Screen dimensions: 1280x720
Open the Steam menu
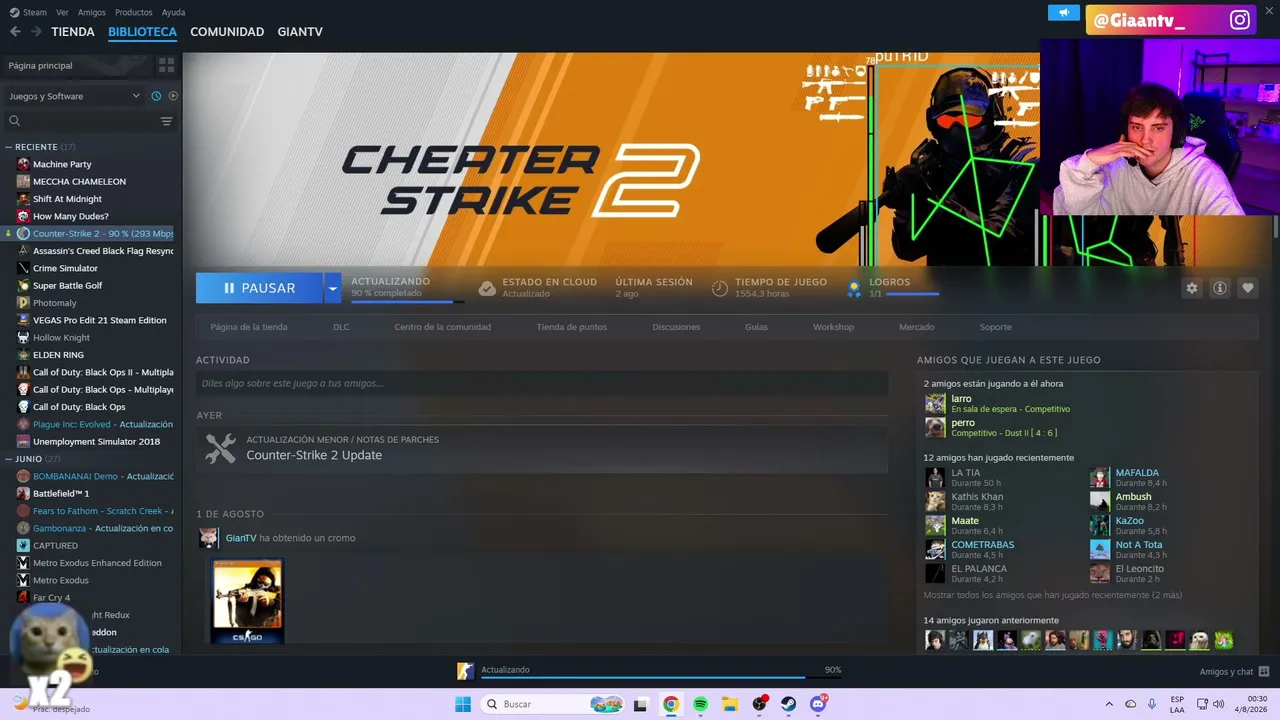tap(28, 12)
